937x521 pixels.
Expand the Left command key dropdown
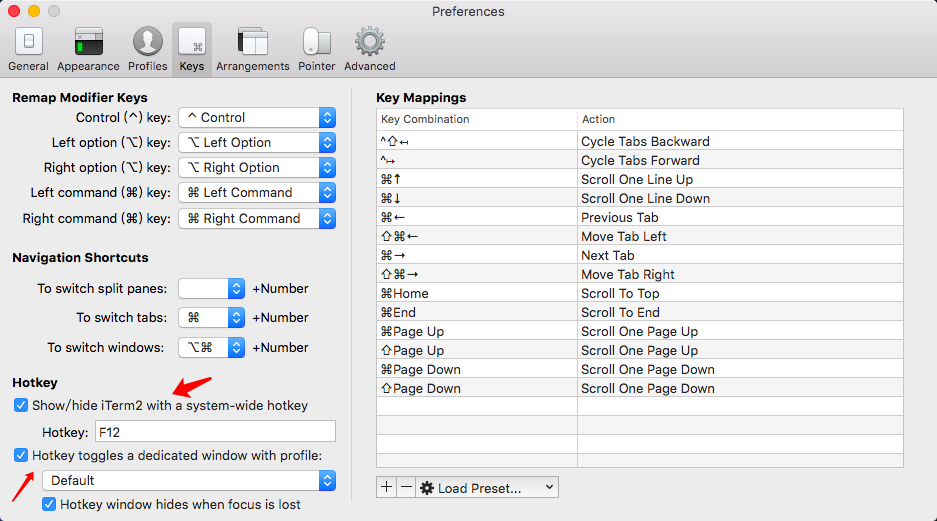point(257,193)
